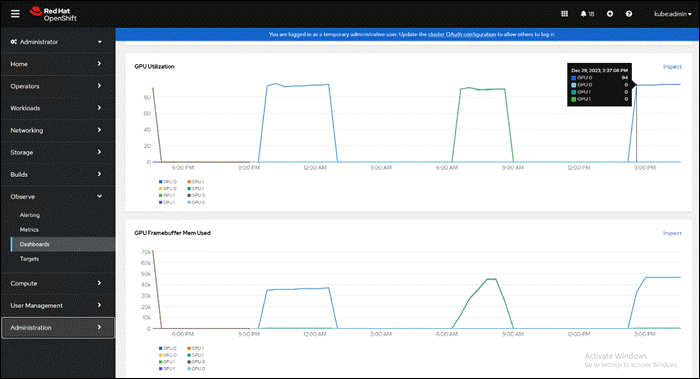Open Targets under Observe
The image size is (700, 379).
click(x=29, y=259)
